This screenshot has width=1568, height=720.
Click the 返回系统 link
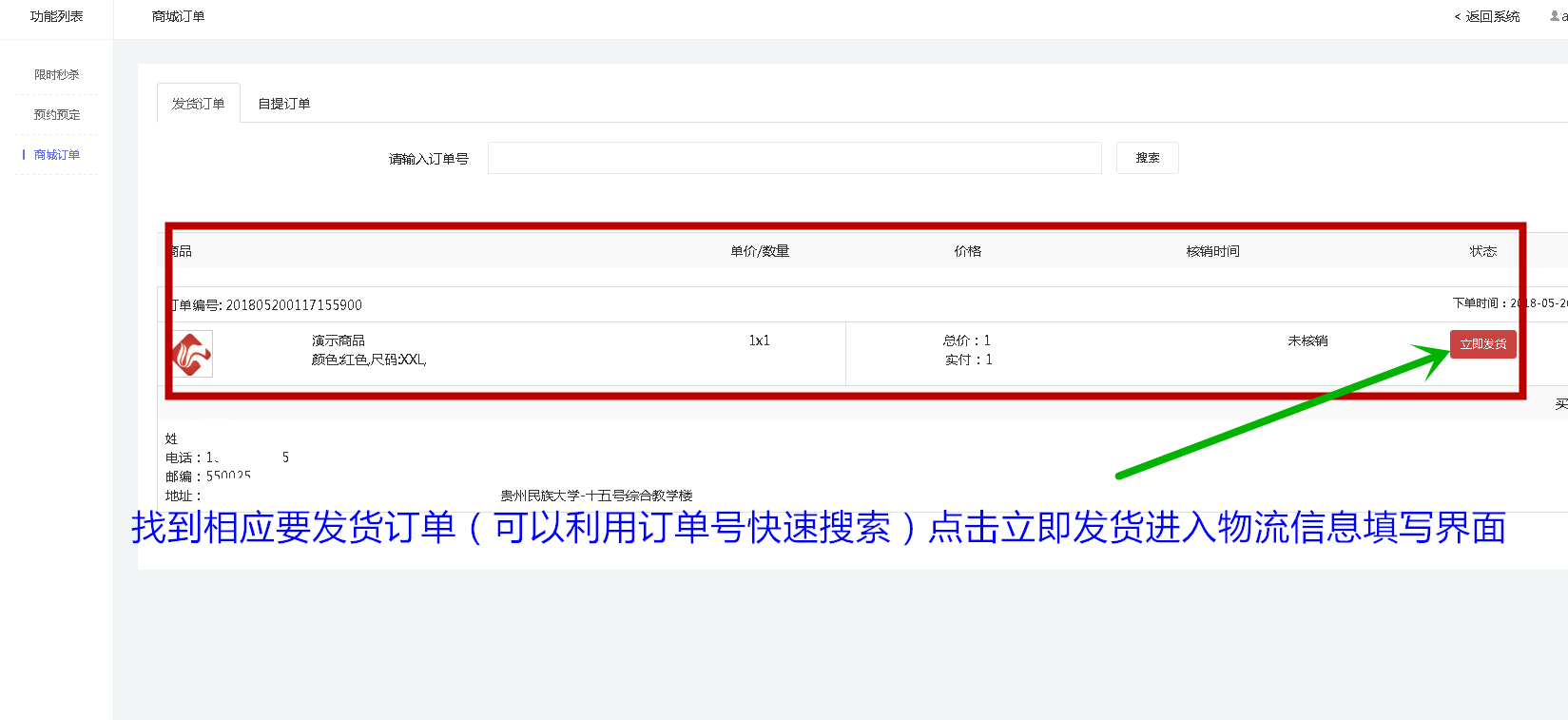pyautogui.click(x=1487, y=16)
